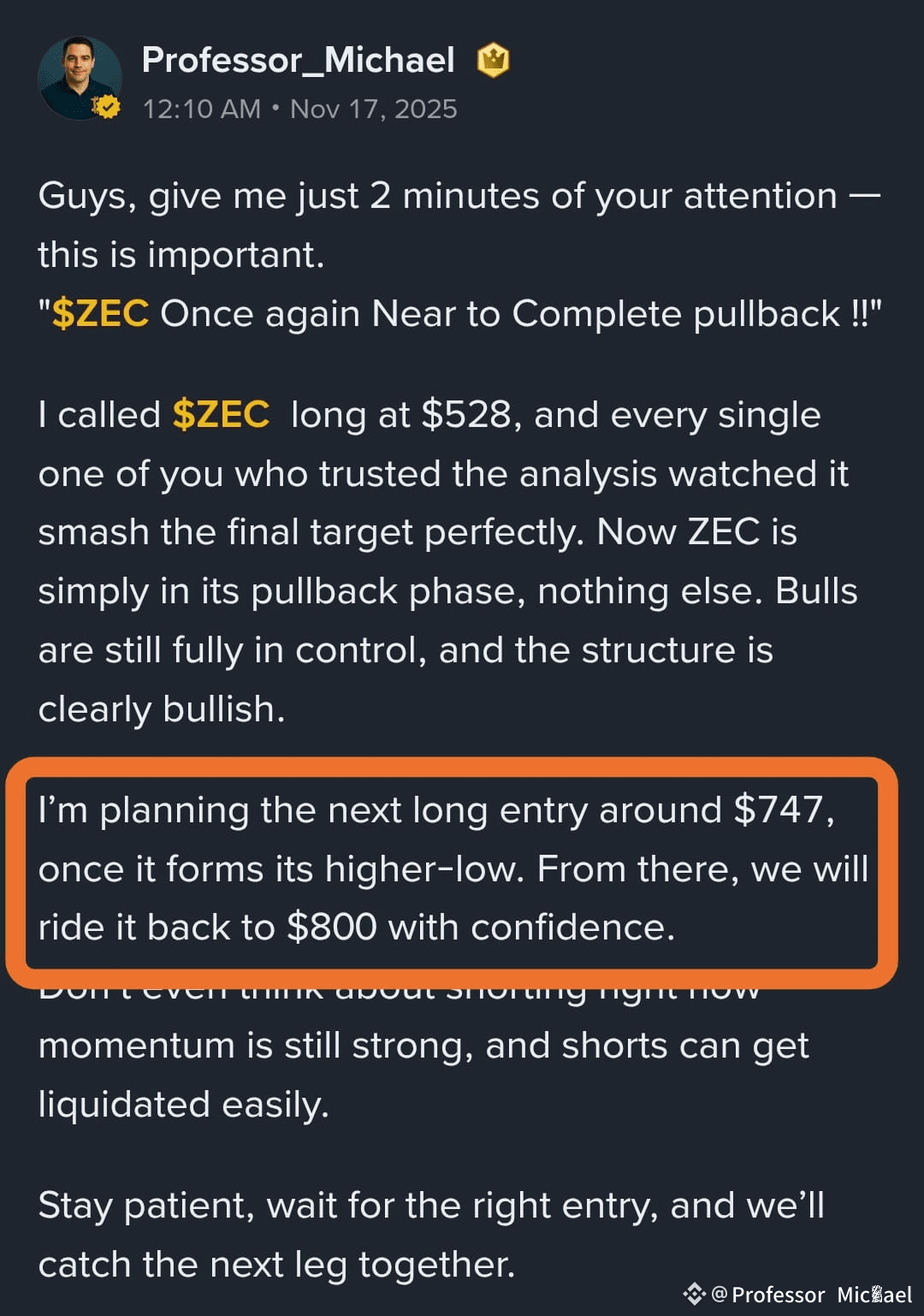Open the Professor_Michael username link
This screenshot has height=1316, width=924.
click(299, 61)
